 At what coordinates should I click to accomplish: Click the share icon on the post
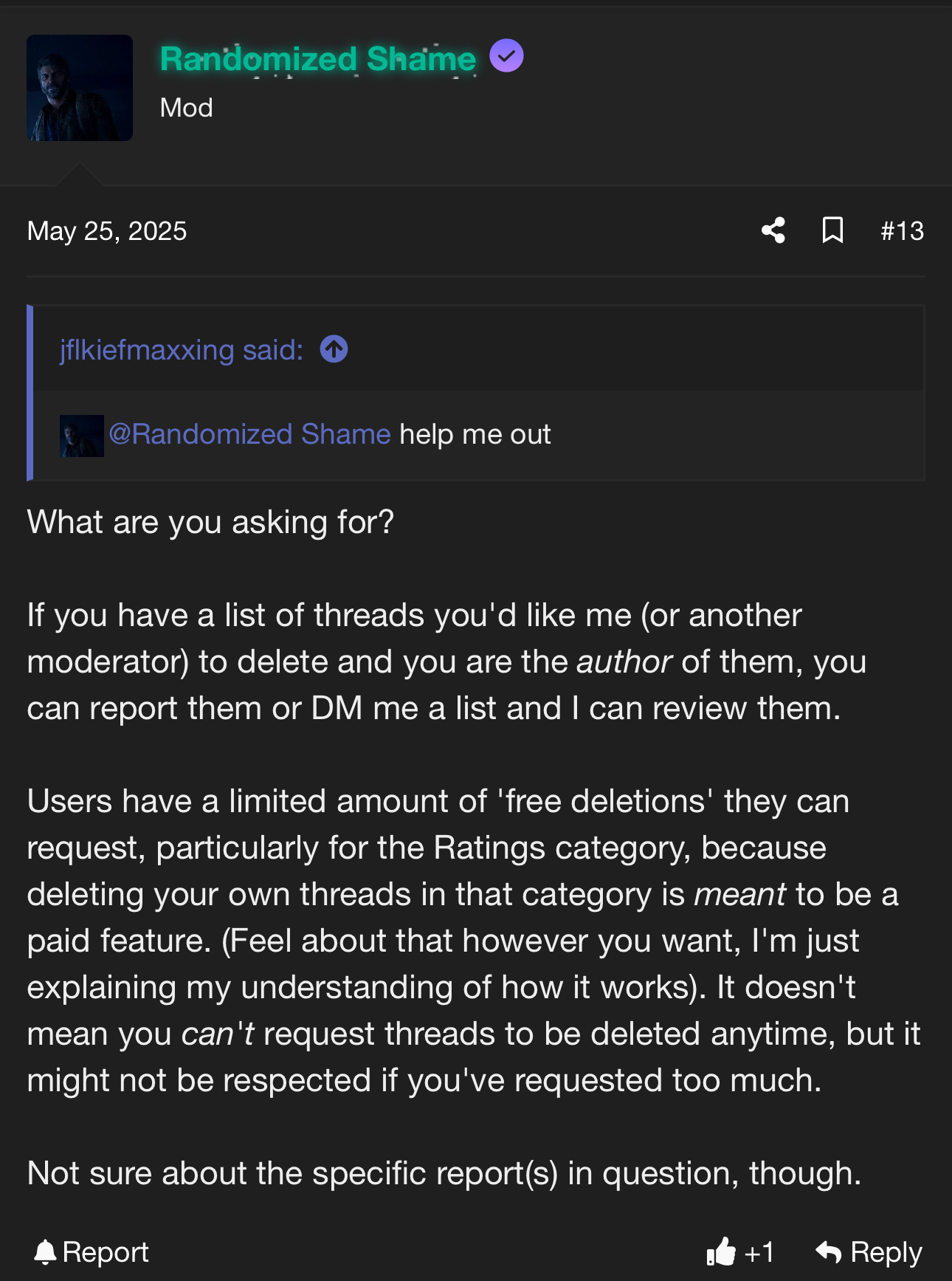(x=773, y=230)
